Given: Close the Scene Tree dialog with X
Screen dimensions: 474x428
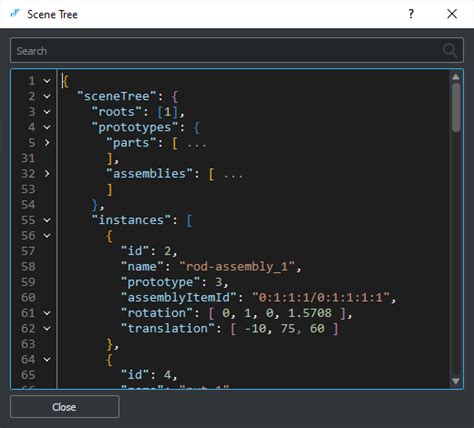Looking at the screenshot, I should tap(452, 14).
